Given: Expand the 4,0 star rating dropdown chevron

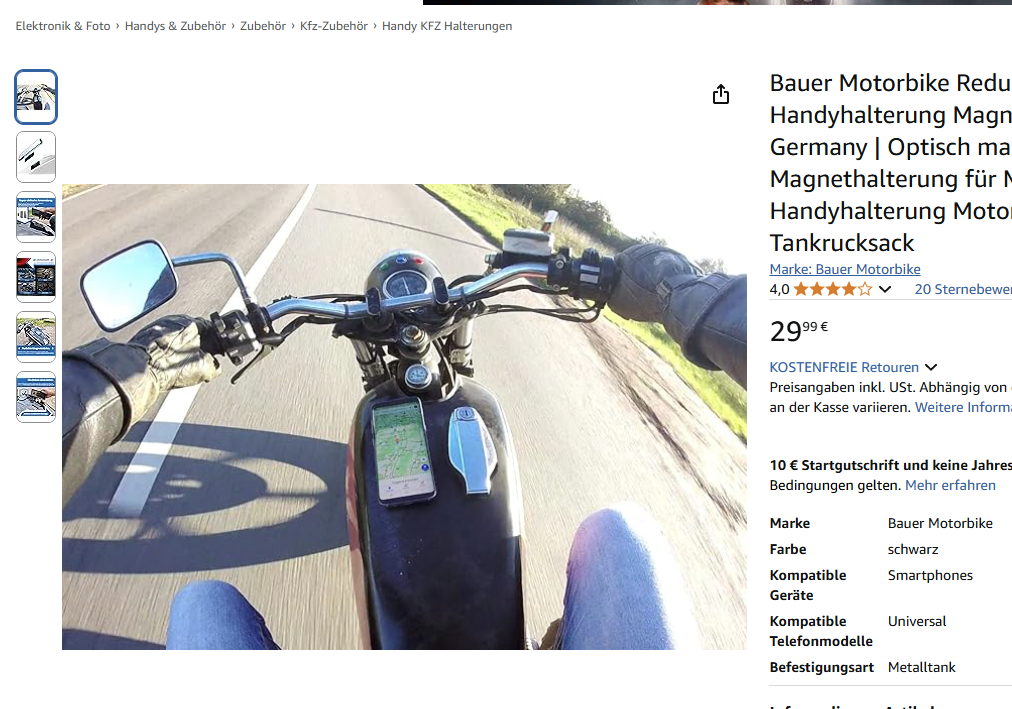Looking at the screenshot, I should tap(885, 289).
